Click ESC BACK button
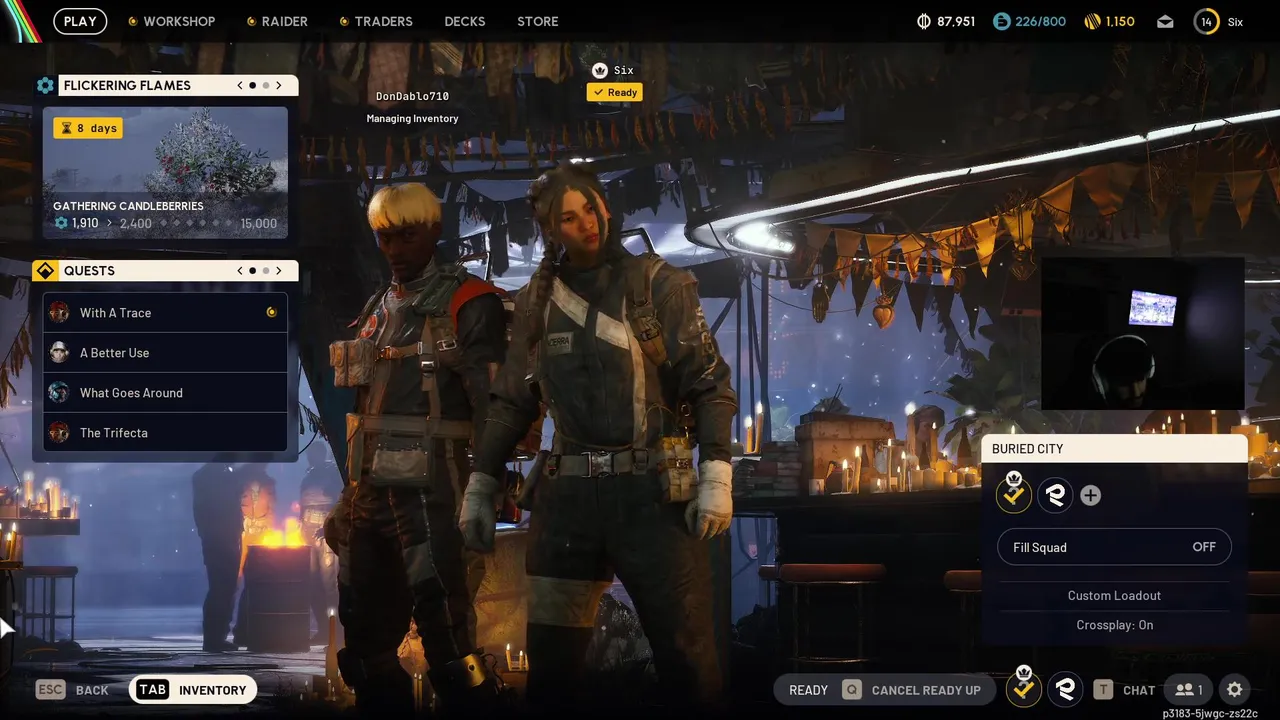Screen dimensions: 1280x720 [73, 690]
